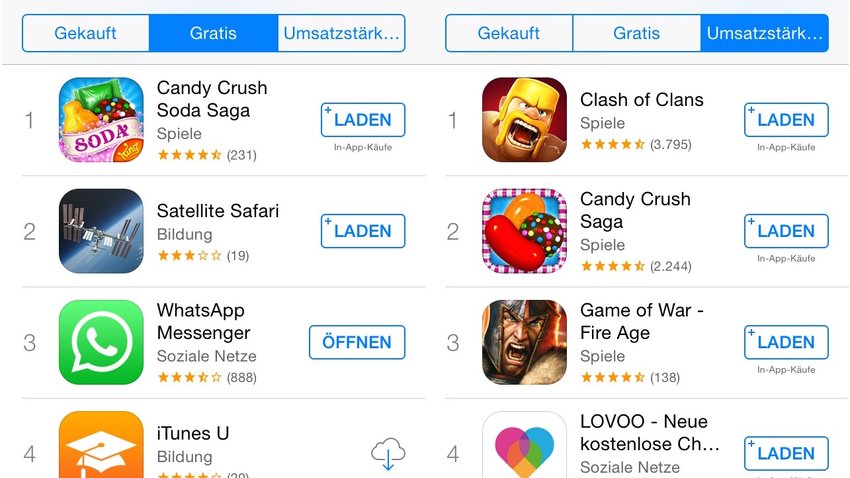Switch to the left Umsatzstärk… tab
The height and width of the screenshot is (478, 850).
[x=342, y=33]
